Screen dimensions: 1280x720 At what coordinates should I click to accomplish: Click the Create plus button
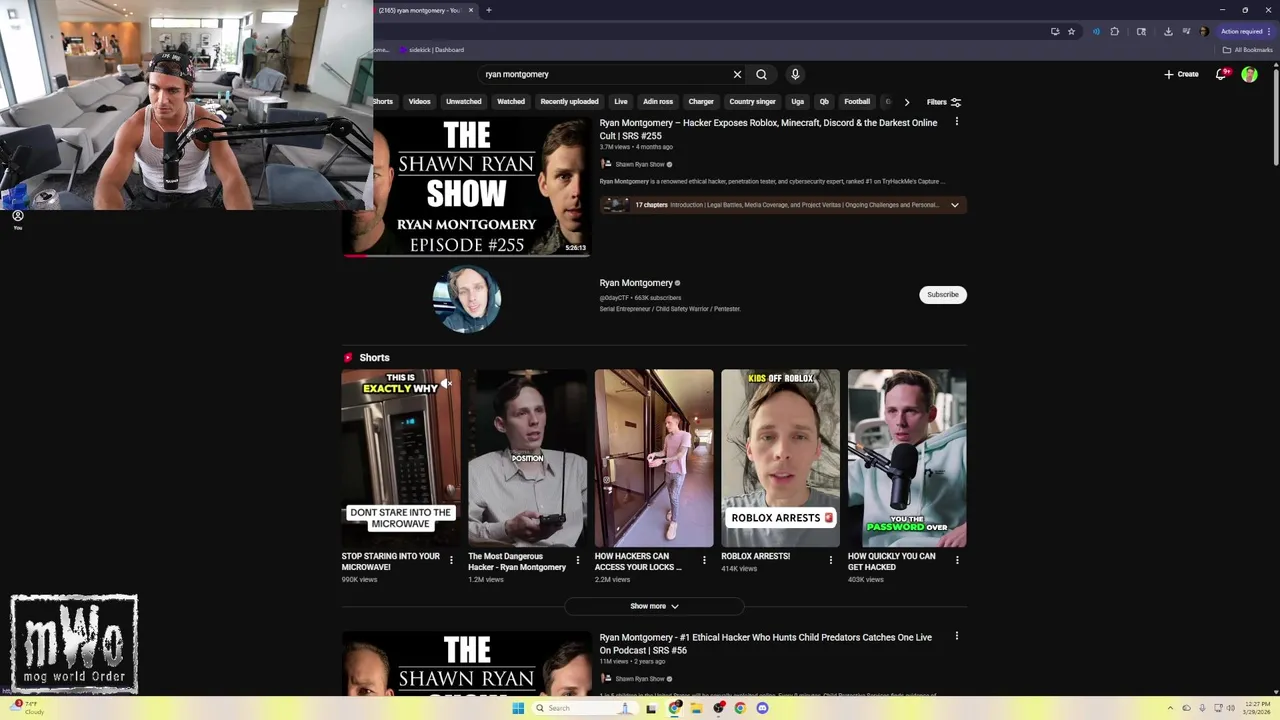(x=1181, y=74)
